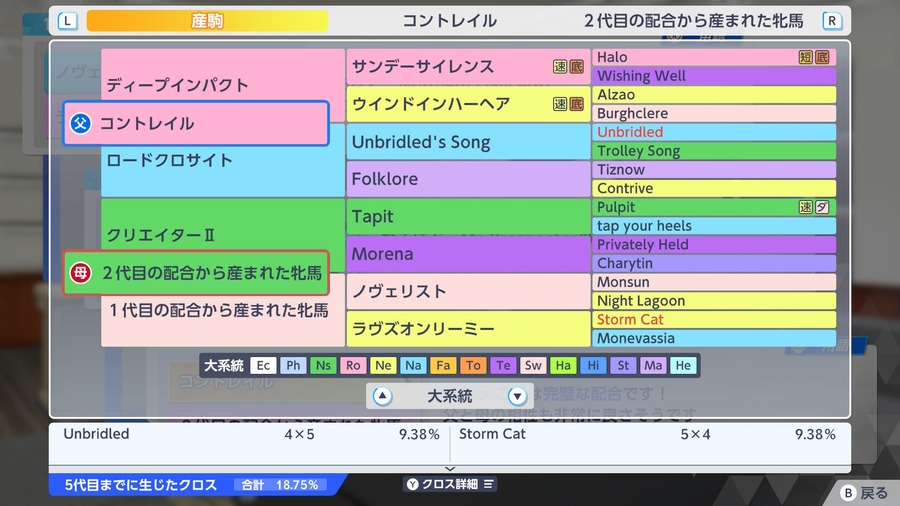The image size is (900, 506).
Task: Click the mother (母) badge icon
Action: (80, 273)
